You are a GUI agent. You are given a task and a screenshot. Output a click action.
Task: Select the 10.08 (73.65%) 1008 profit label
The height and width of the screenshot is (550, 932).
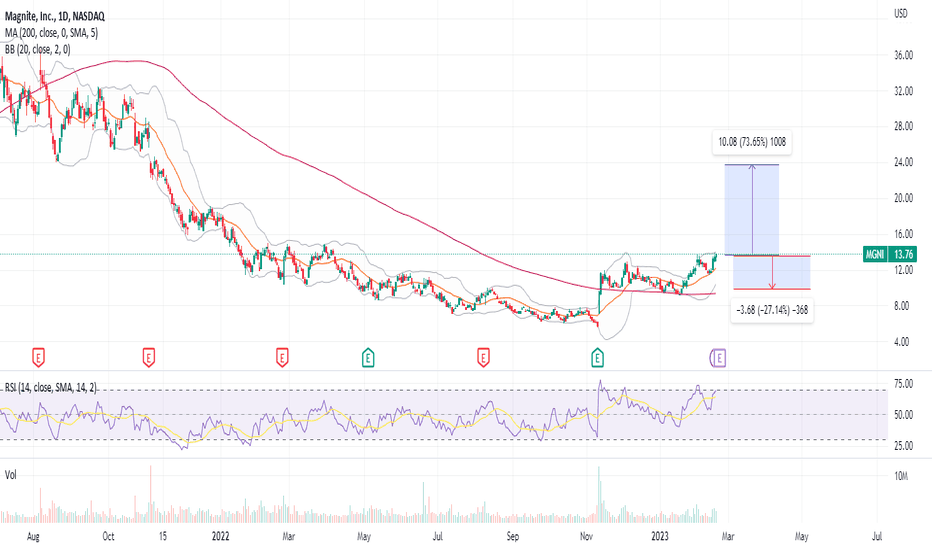pyautogui.click(x=752, y=142)
